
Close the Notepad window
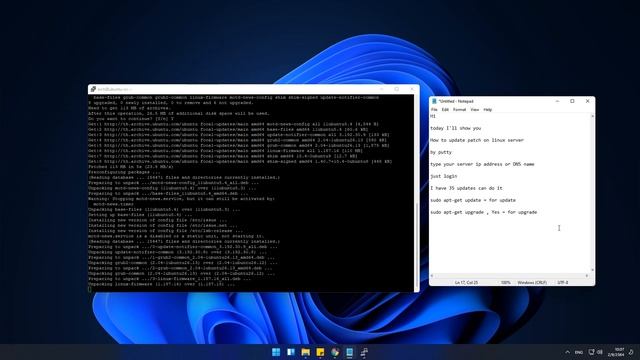point(587,101)
